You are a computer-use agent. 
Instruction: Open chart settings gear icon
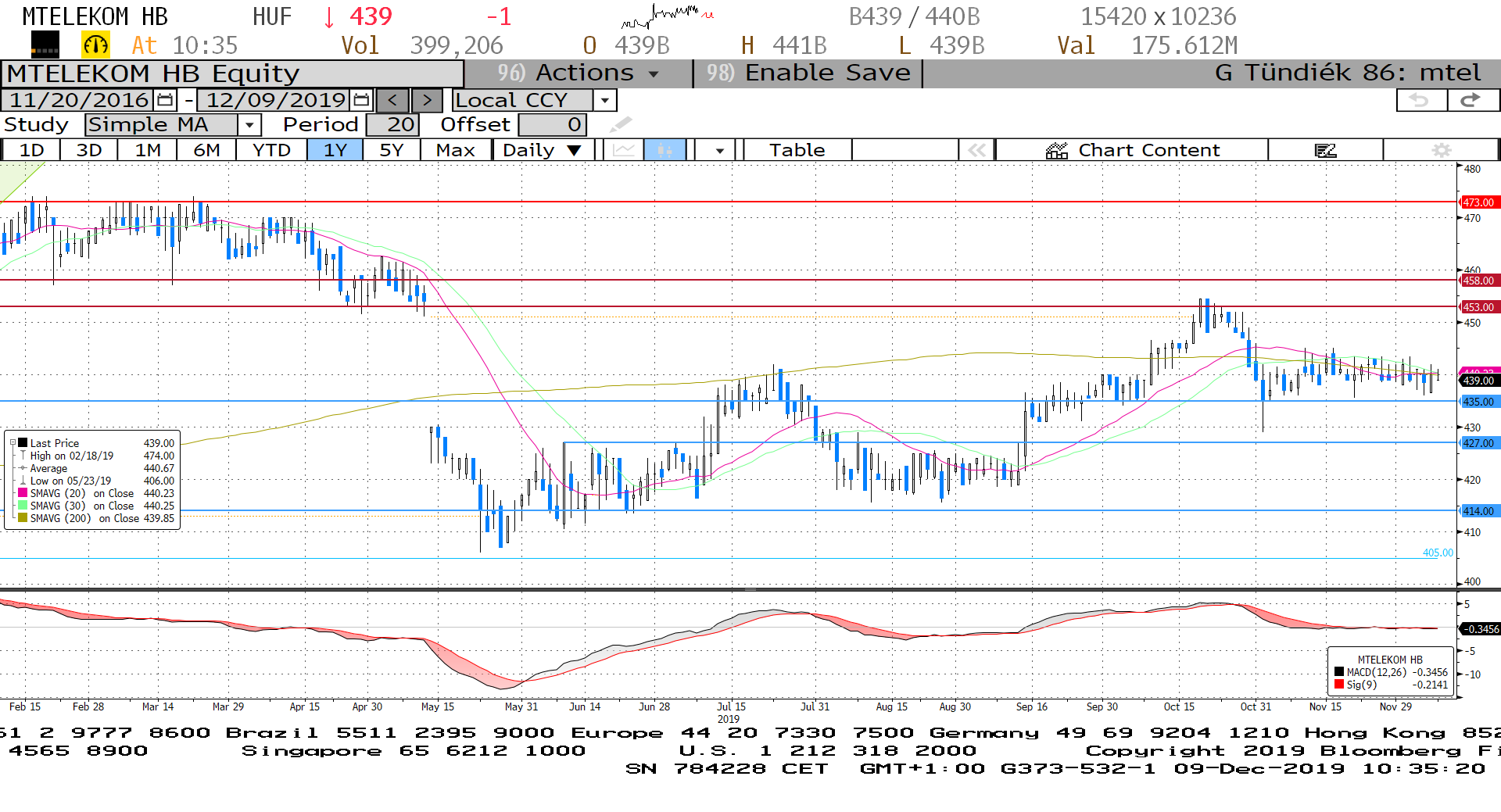1442,150
